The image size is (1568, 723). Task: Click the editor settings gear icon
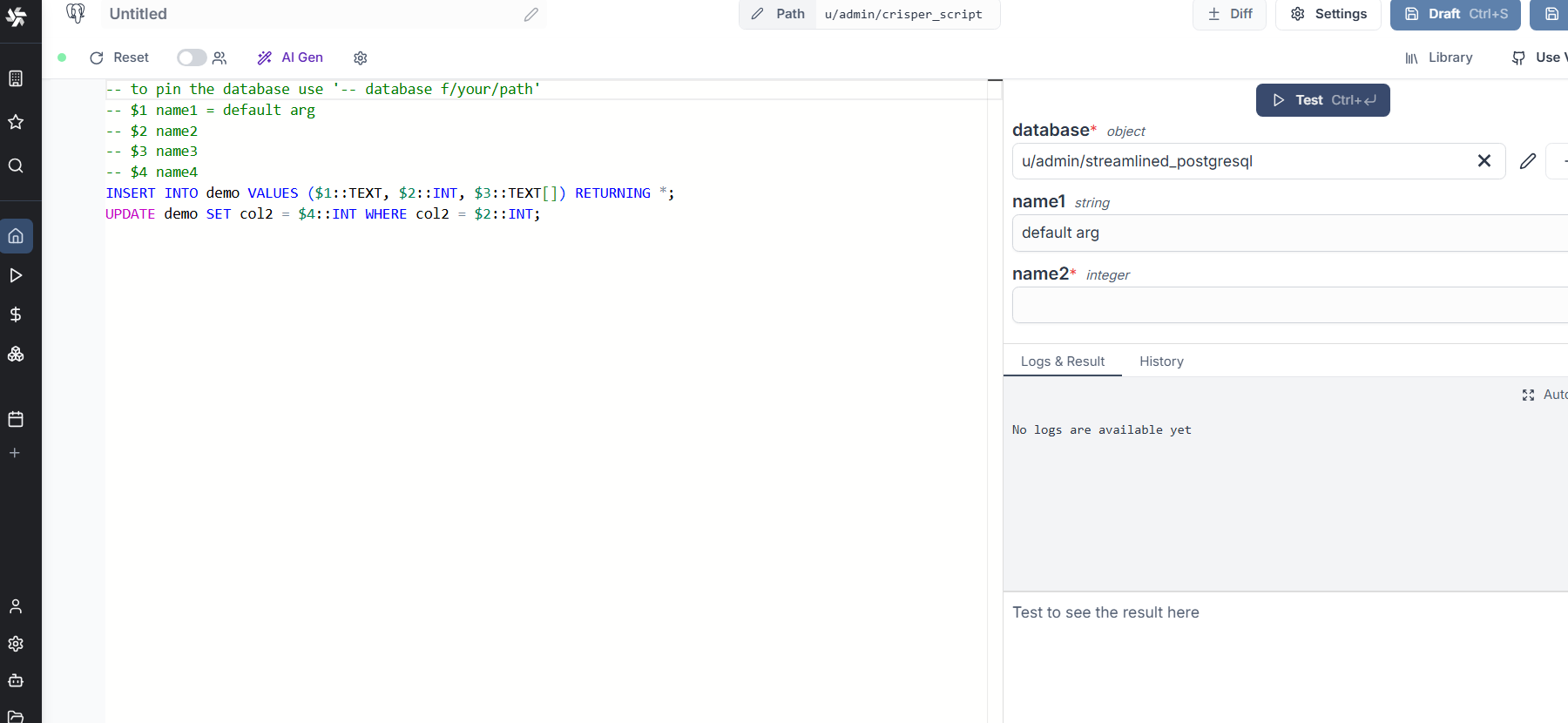361,57
